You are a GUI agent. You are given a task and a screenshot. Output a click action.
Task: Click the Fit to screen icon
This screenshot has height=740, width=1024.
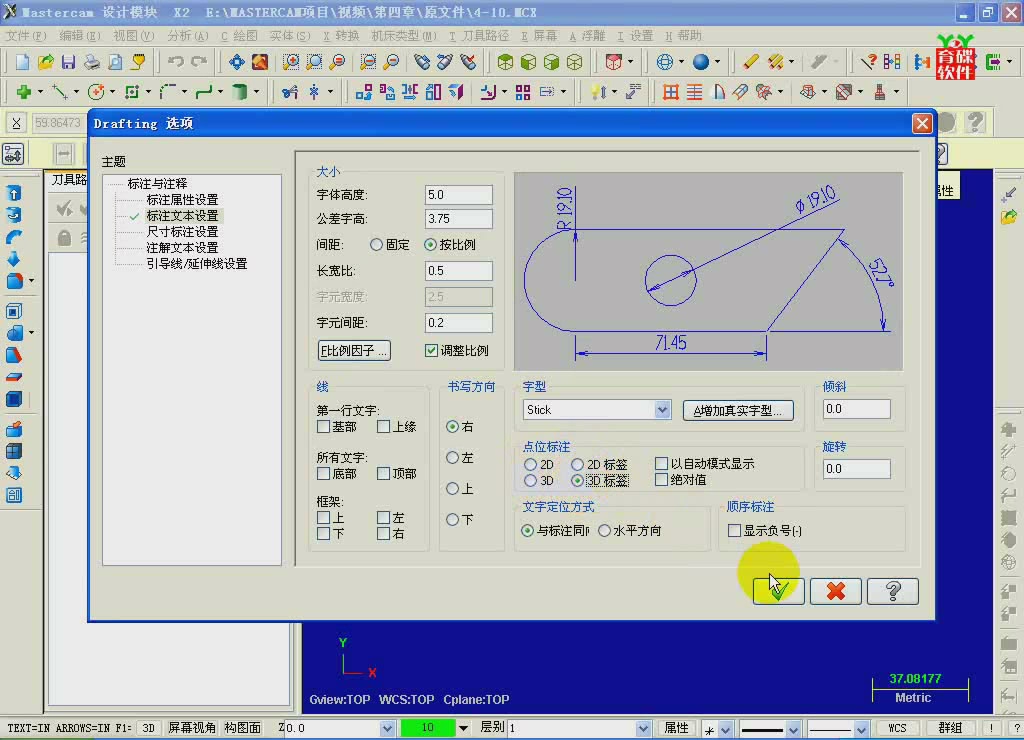click(236, 62)
